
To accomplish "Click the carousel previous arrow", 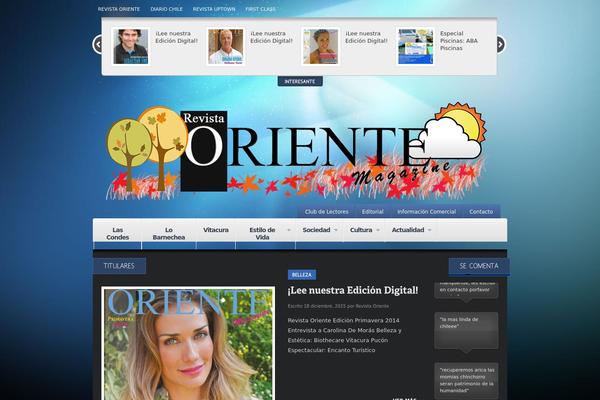I will (x=98, y=44).
